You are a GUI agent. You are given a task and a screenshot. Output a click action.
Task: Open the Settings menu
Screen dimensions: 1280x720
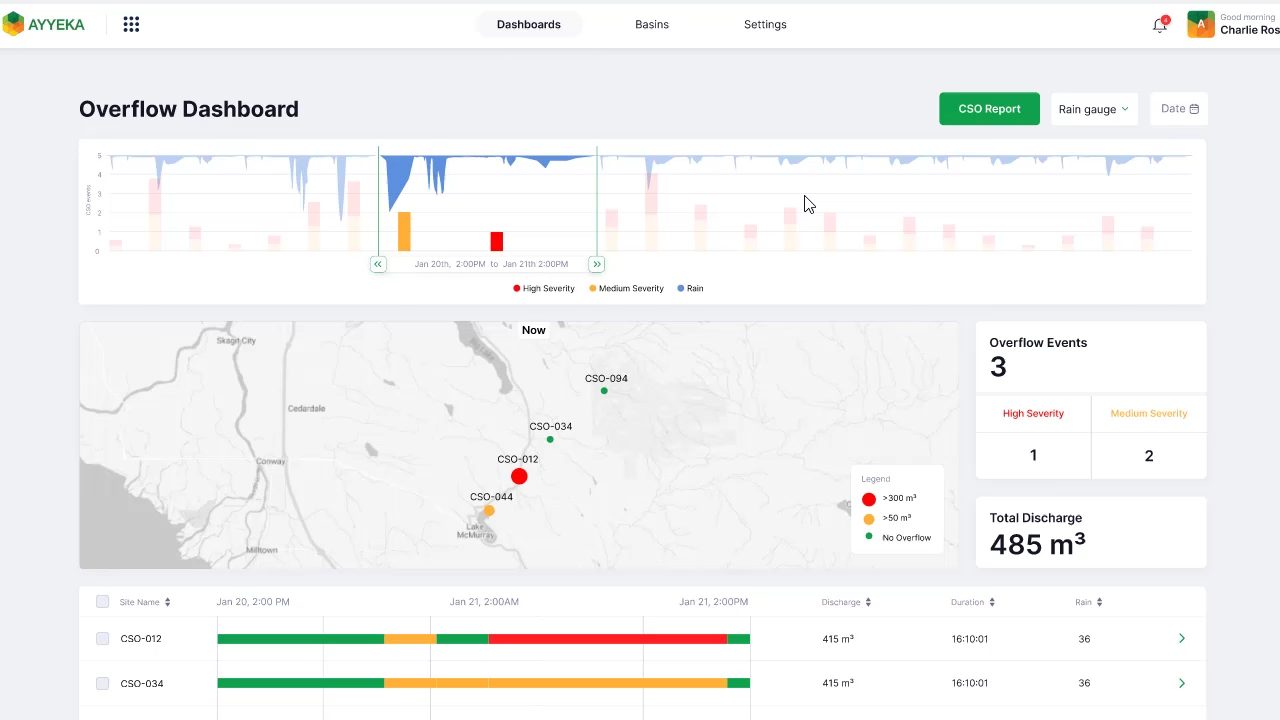coord(765,24)
